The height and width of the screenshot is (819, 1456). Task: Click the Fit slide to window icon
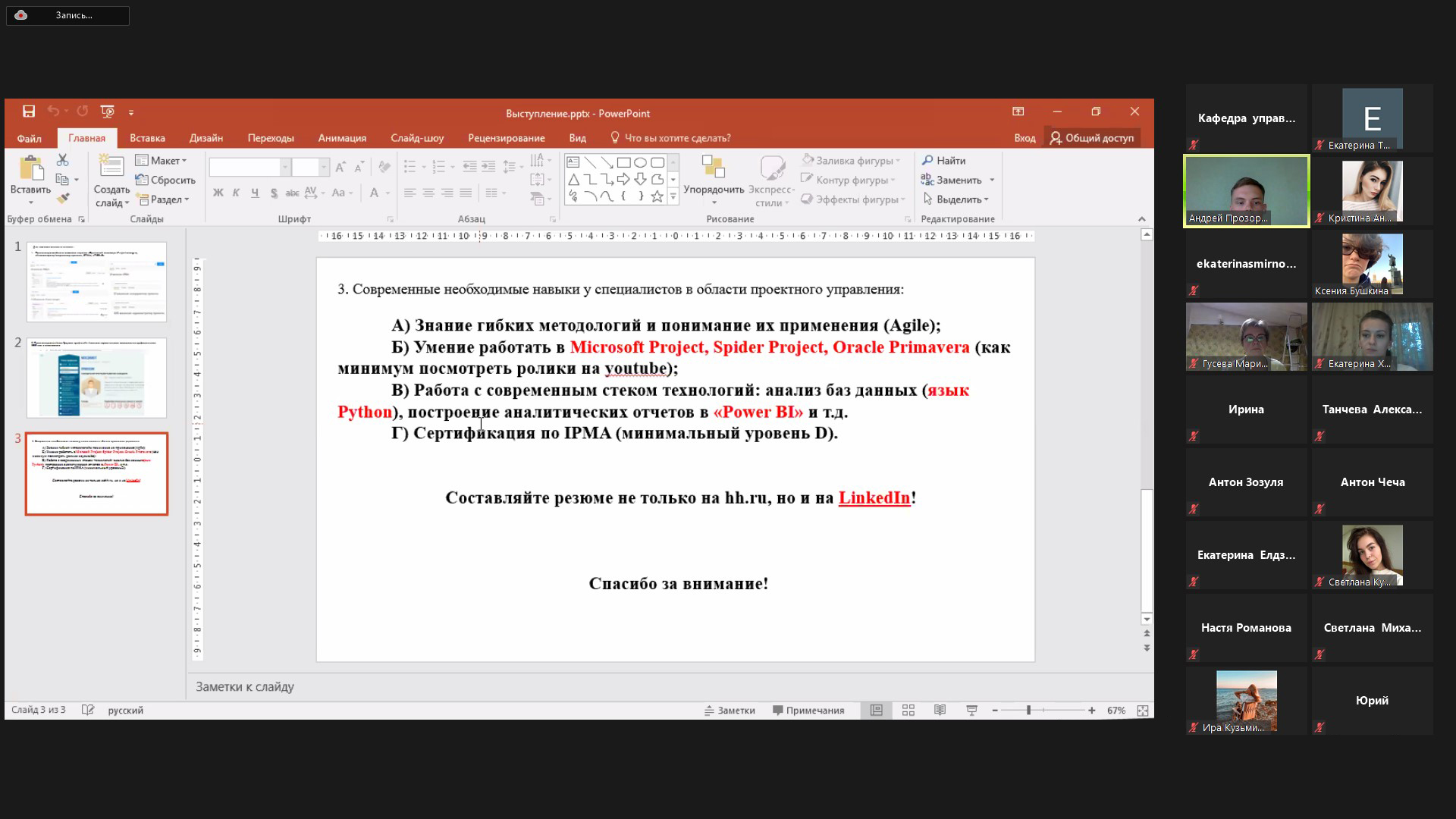click(1142, 711)
